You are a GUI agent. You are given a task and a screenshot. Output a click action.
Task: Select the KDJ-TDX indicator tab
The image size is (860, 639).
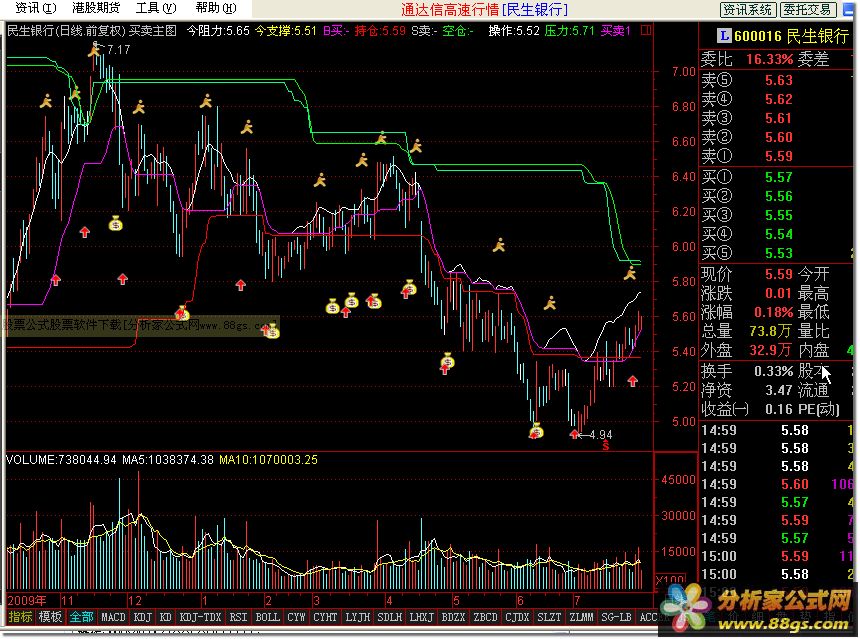[200, 618]
